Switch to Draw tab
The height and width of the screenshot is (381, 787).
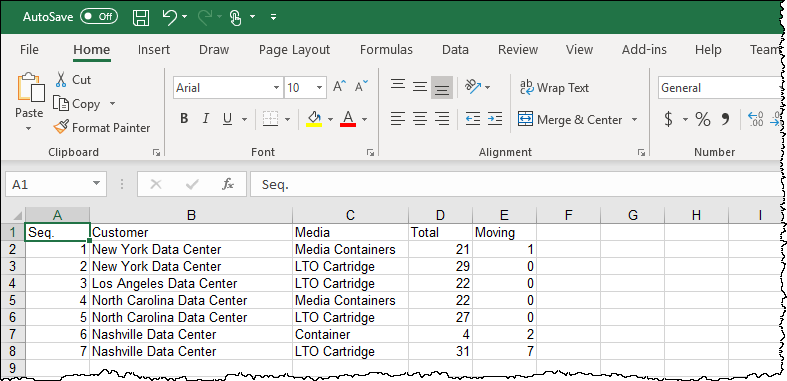[x=214, y=50]
